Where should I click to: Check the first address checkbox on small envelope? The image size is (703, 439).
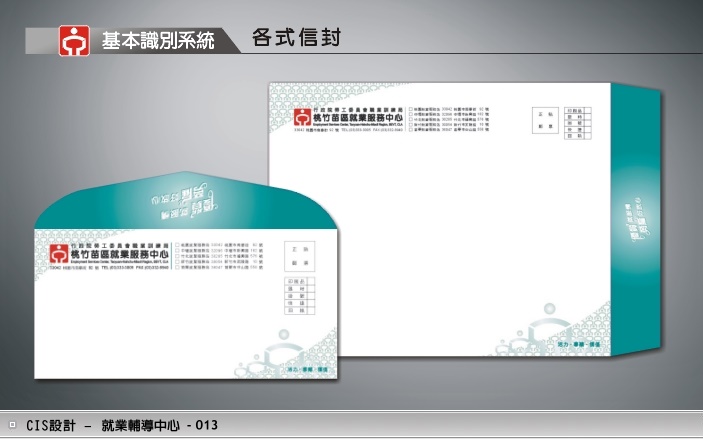click(x=177, y=244)
